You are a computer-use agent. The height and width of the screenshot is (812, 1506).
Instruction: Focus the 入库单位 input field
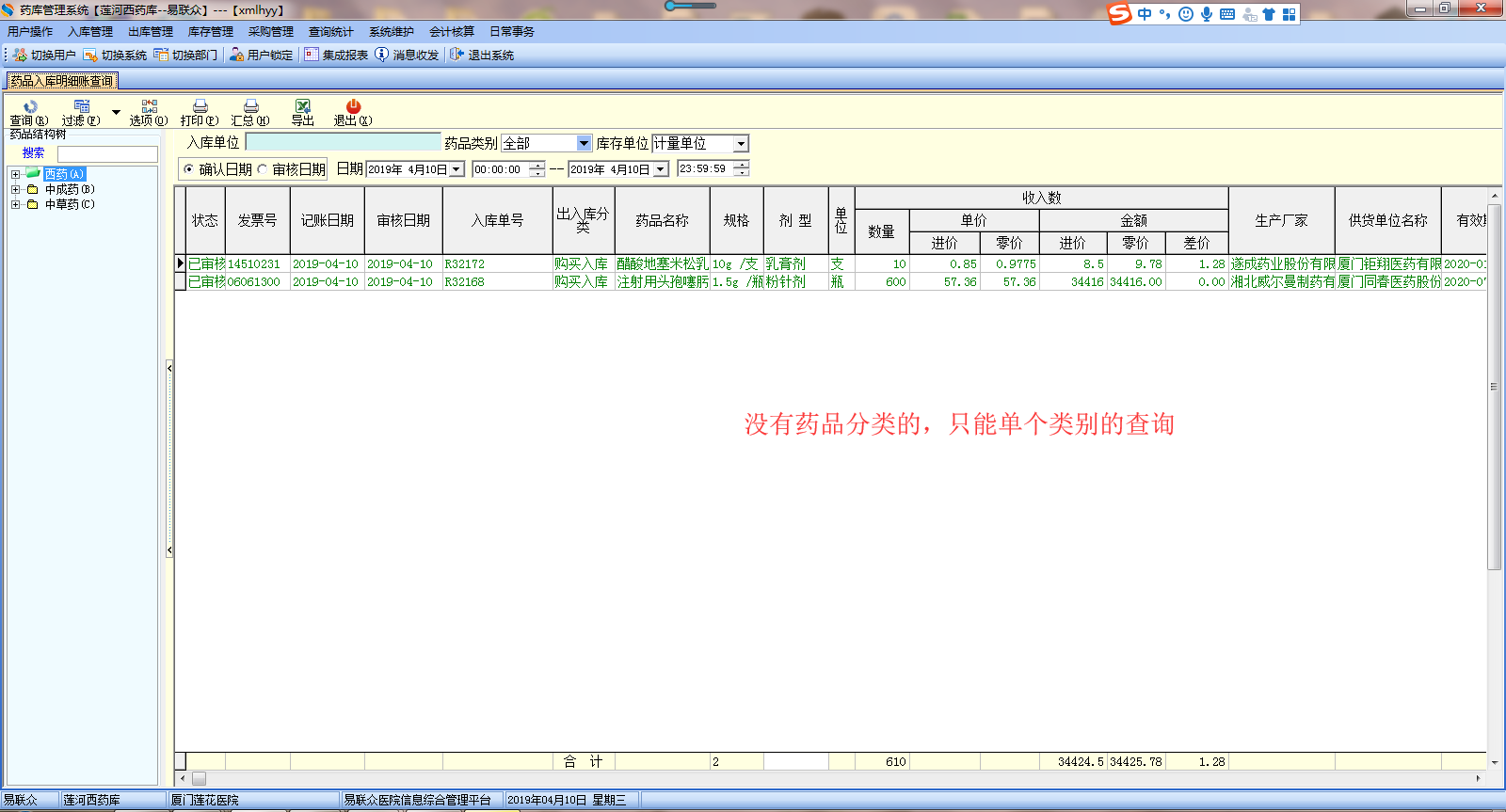(x=343, y=142)
